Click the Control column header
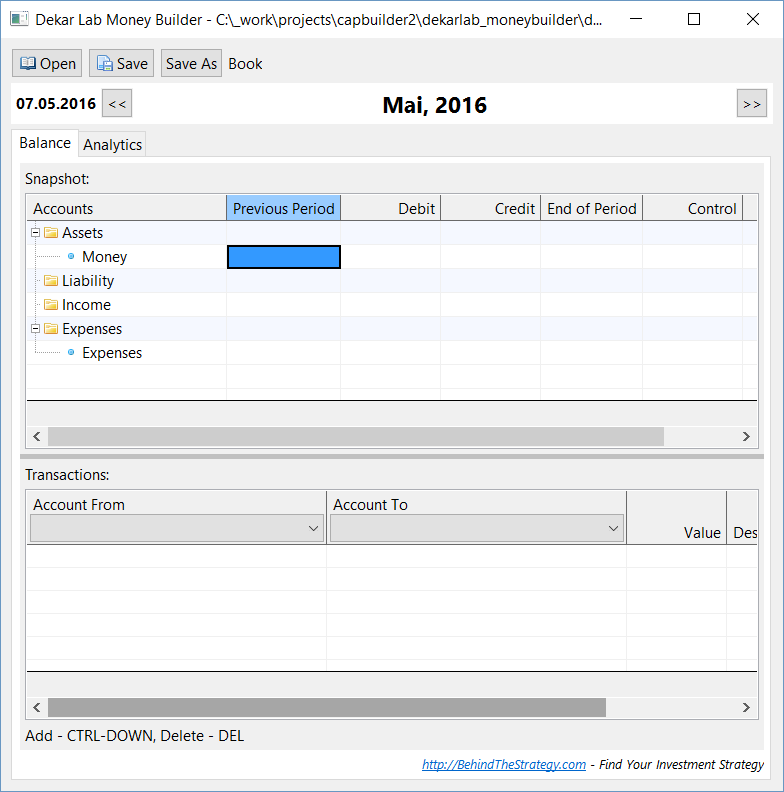 693,208
